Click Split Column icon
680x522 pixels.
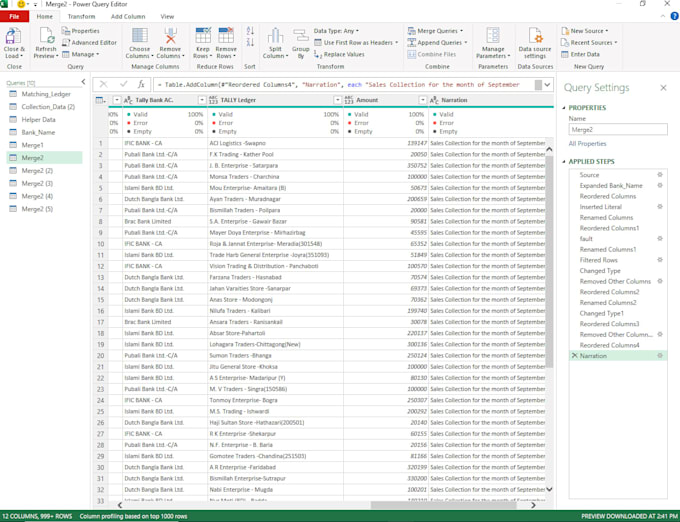275,36
